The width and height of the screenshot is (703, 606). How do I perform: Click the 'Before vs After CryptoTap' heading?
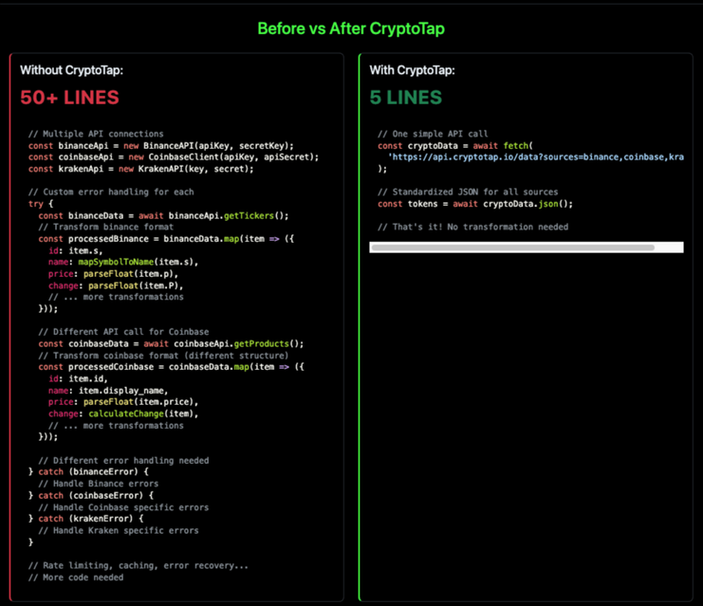coord(351,29)
